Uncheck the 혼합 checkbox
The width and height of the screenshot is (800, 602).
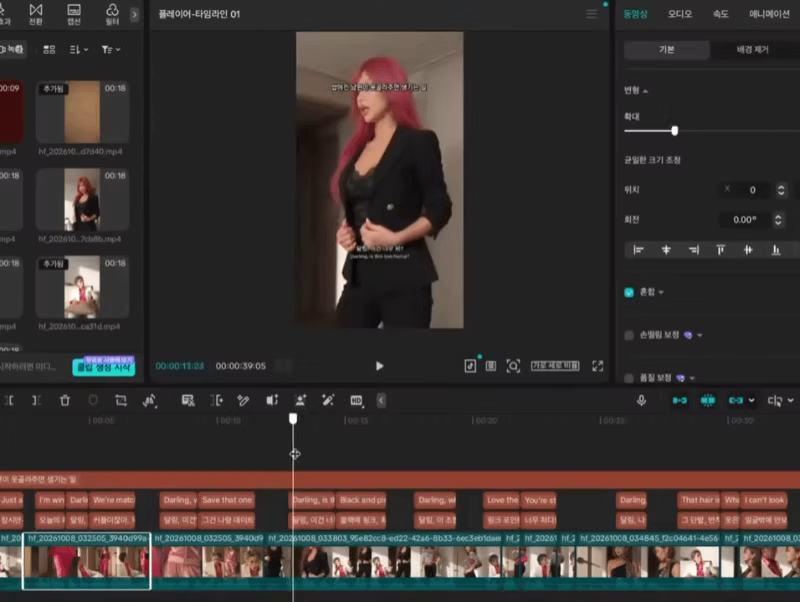click(629, 292)
